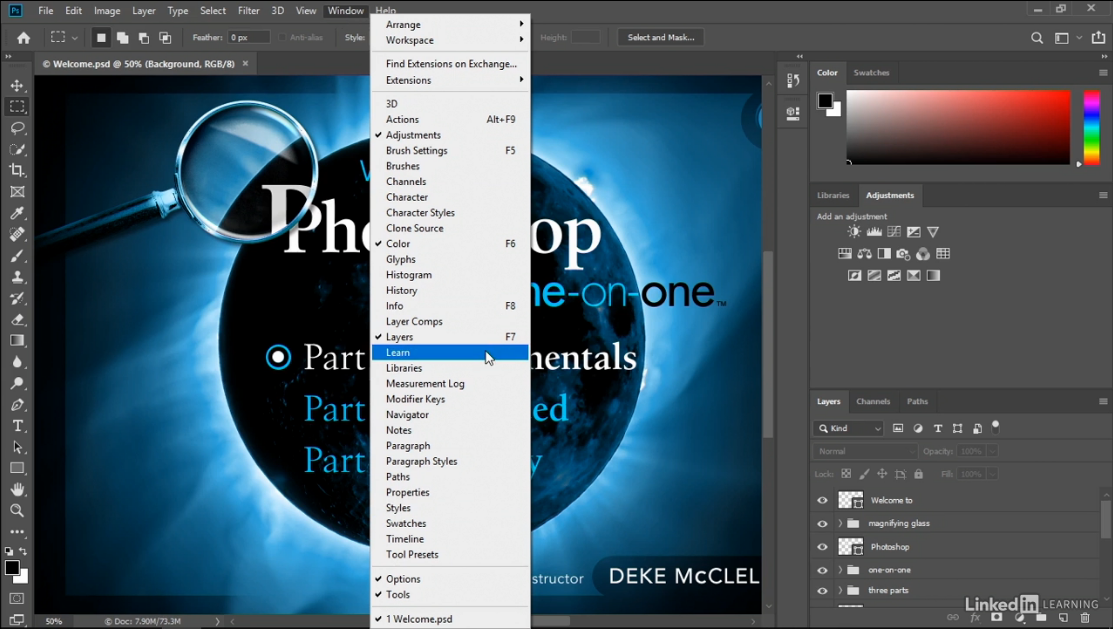
Task: Uncheck Tools in the Window menu
Action: click(x=450, y=595)
